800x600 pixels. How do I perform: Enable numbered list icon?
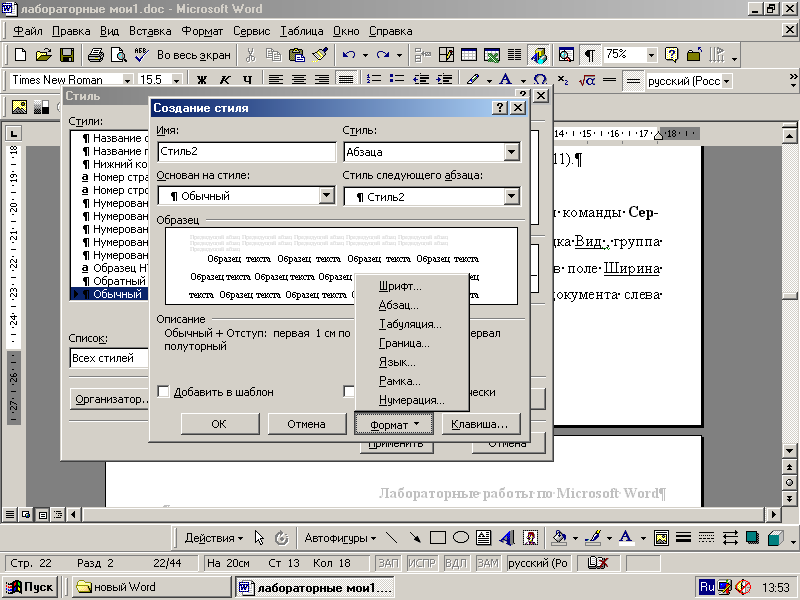[x=374, y=80]
